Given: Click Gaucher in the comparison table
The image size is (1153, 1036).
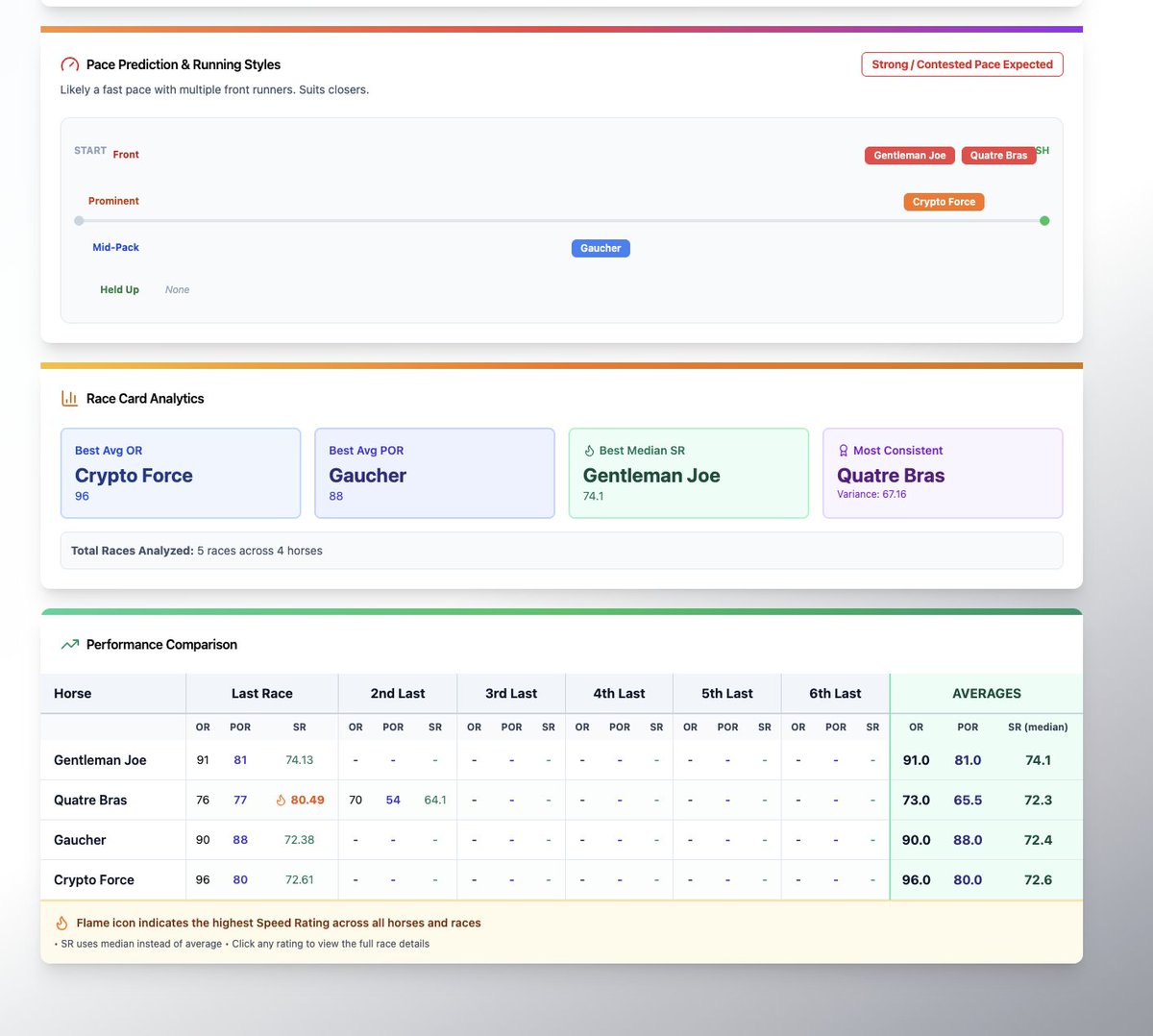Looking at the screenshot, I should pos(80,840).
